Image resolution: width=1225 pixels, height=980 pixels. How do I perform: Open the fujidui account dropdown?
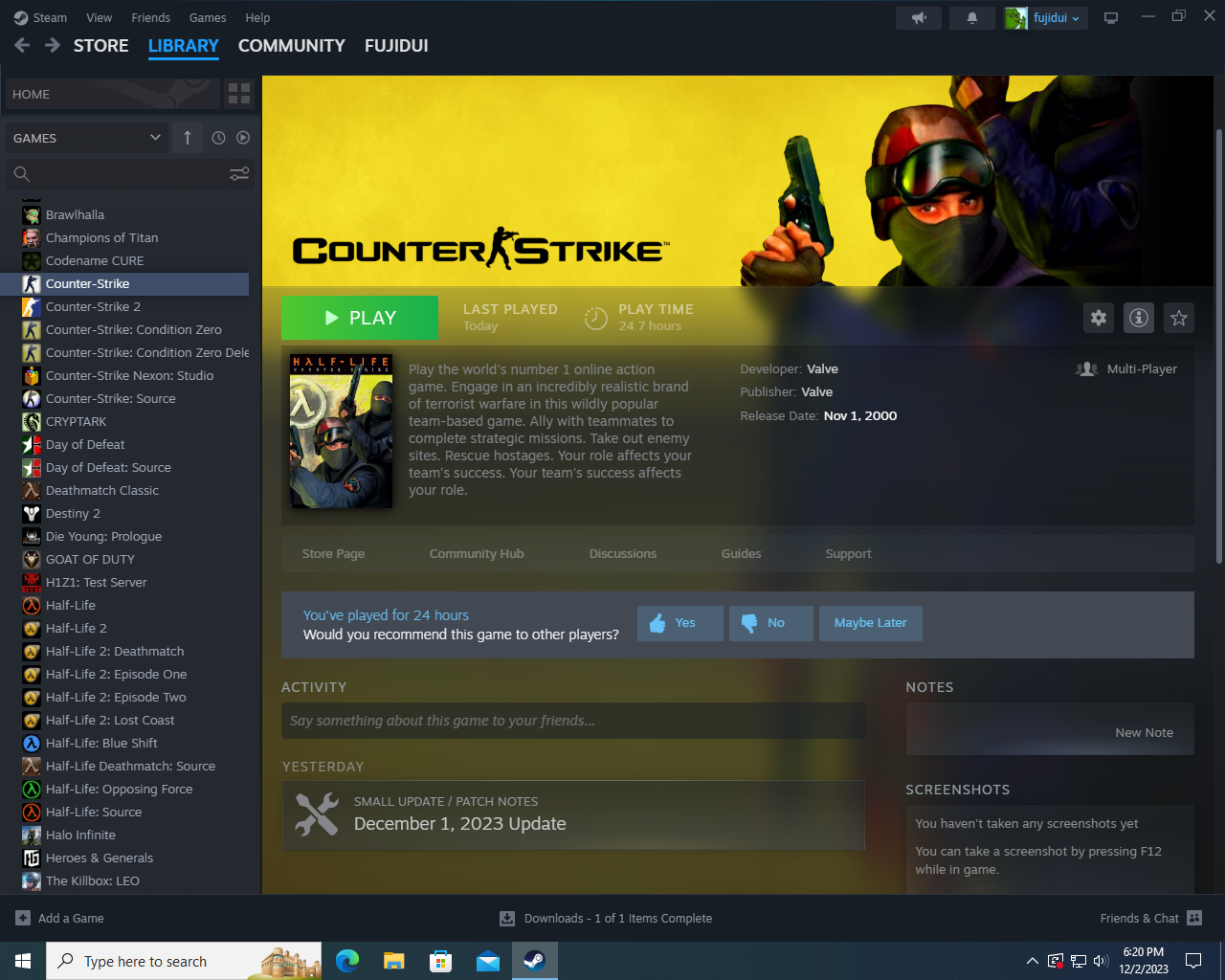point(1046,18)
